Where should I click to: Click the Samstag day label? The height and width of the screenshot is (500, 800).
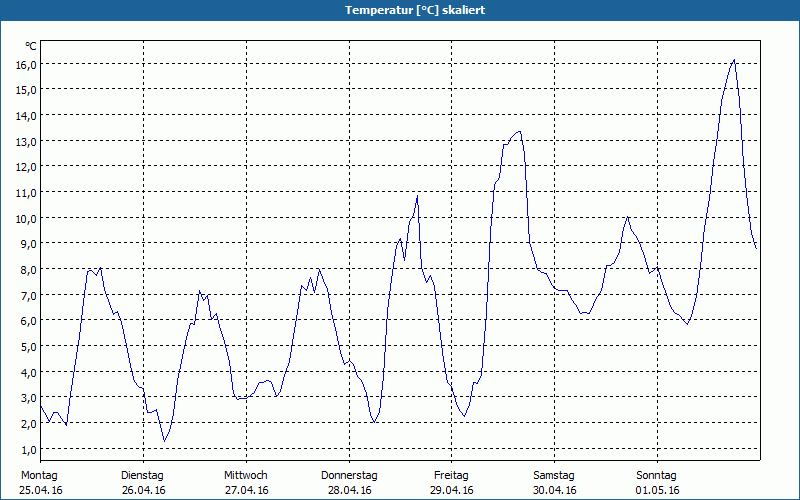click(554, 475)
